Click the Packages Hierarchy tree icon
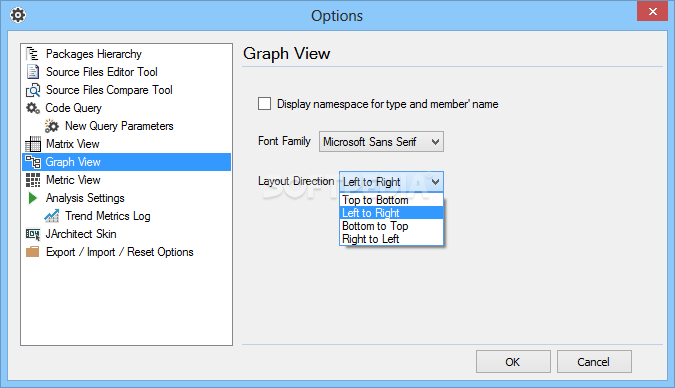The height and width of the screenshot is (388, 675). 33,54
